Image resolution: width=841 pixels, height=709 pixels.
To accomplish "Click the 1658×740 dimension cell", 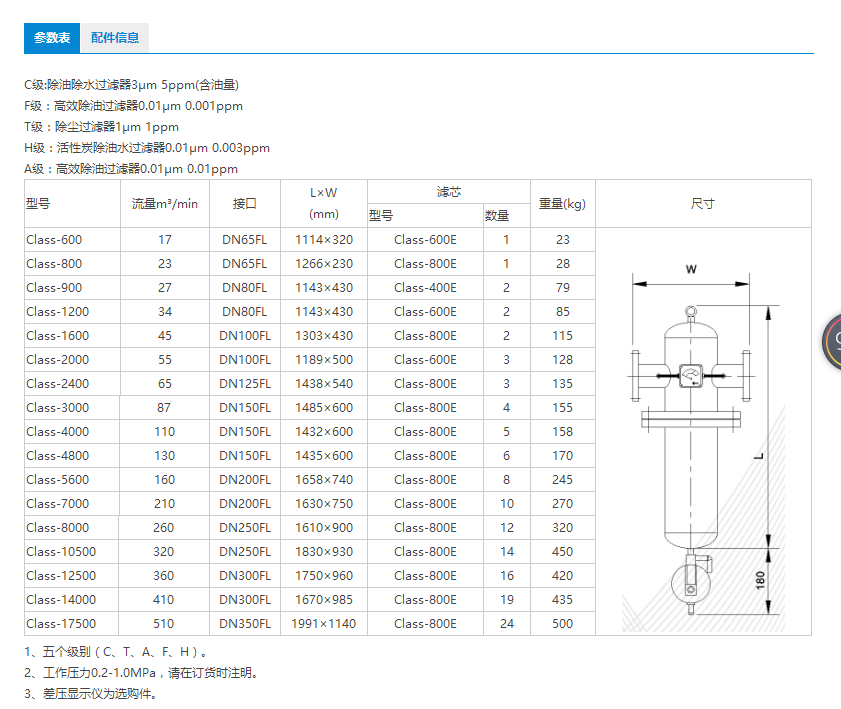I will [x=324, y=480].
